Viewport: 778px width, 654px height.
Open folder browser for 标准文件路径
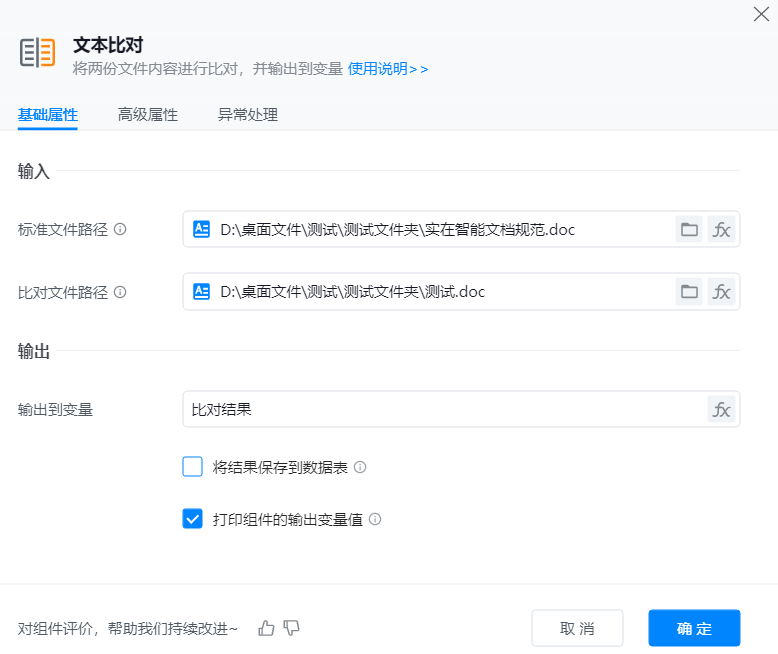click(x=689, y=230)
